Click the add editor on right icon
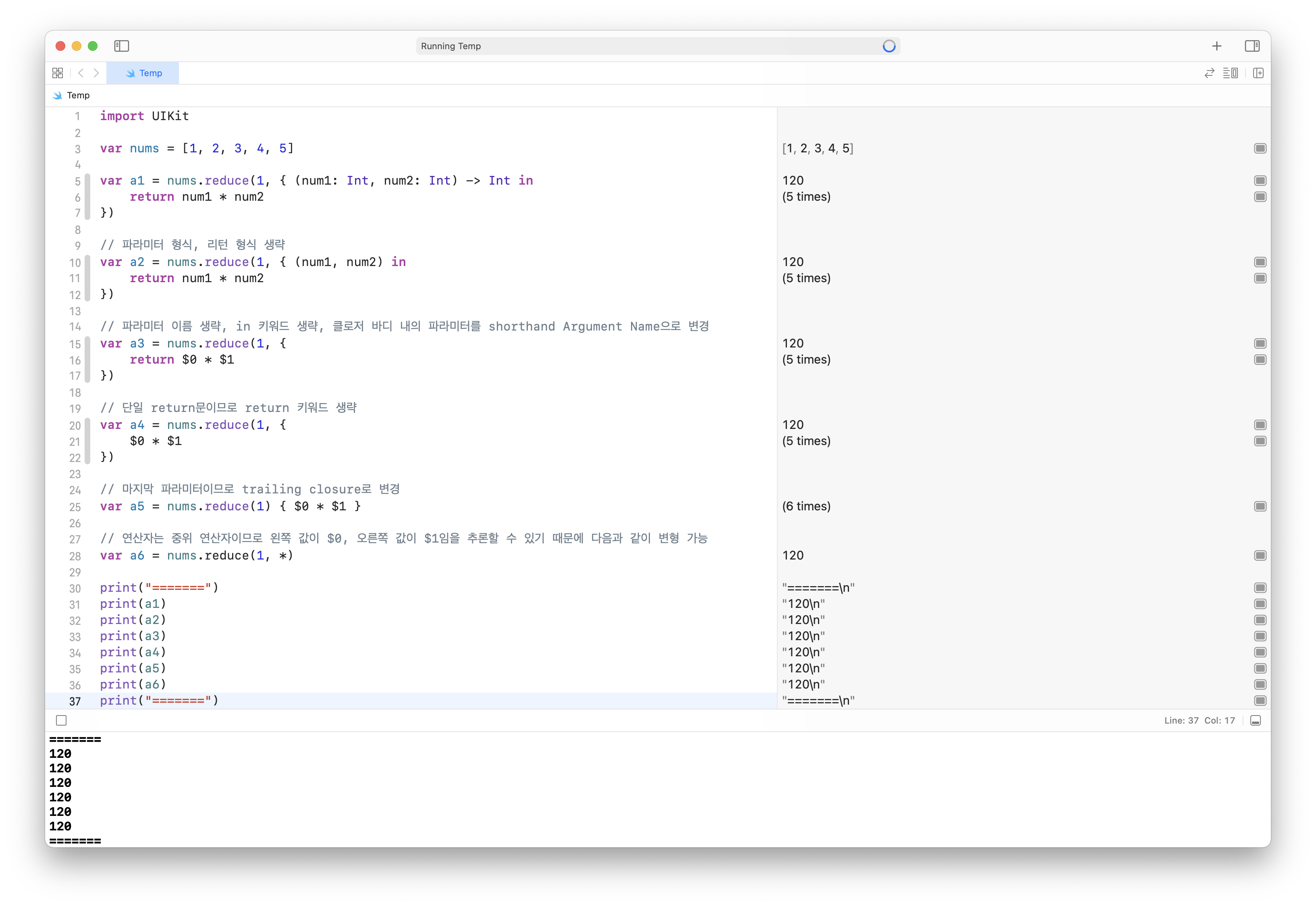The image size is (1316, 907). [1258, 73]
